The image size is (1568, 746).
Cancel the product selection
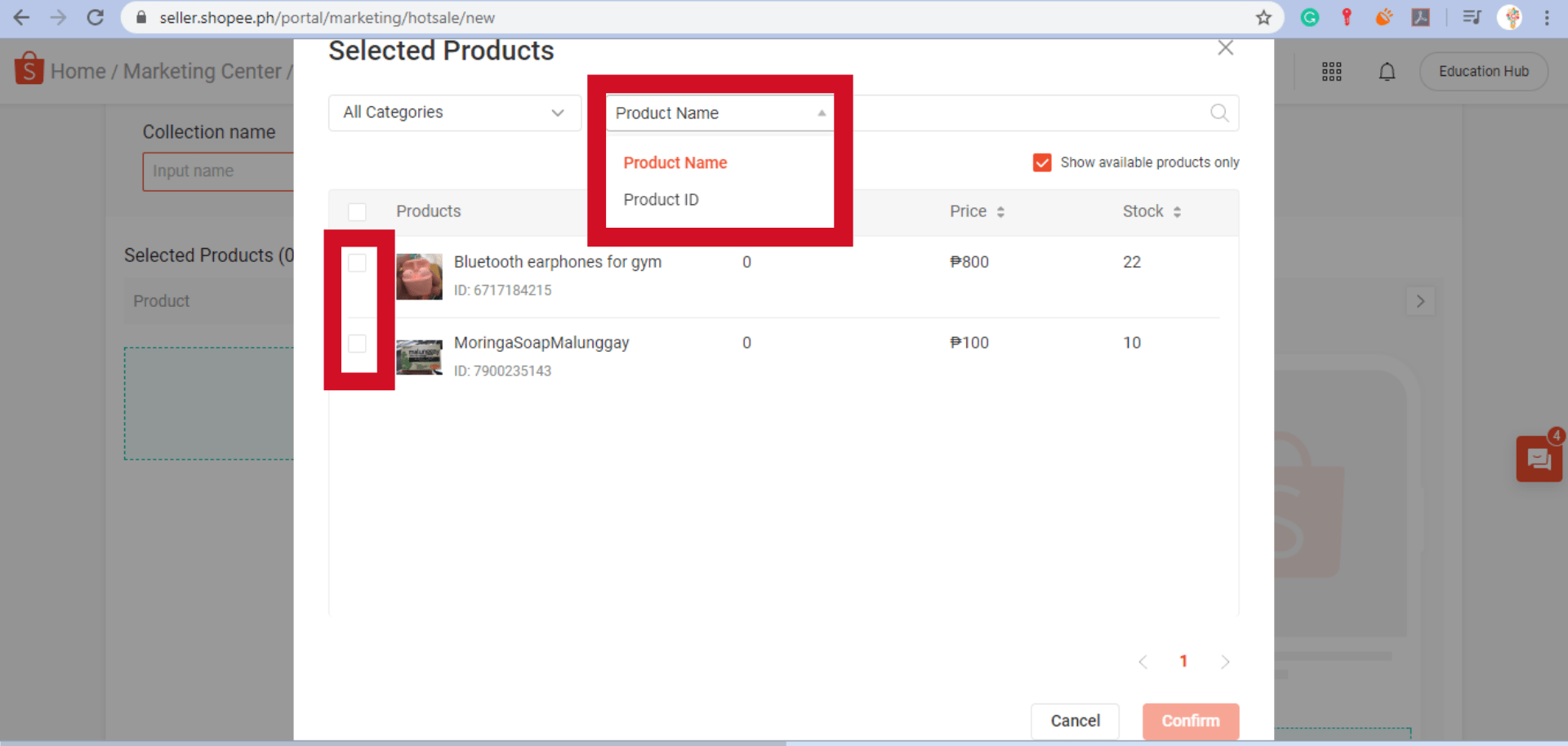(1075, 721)
